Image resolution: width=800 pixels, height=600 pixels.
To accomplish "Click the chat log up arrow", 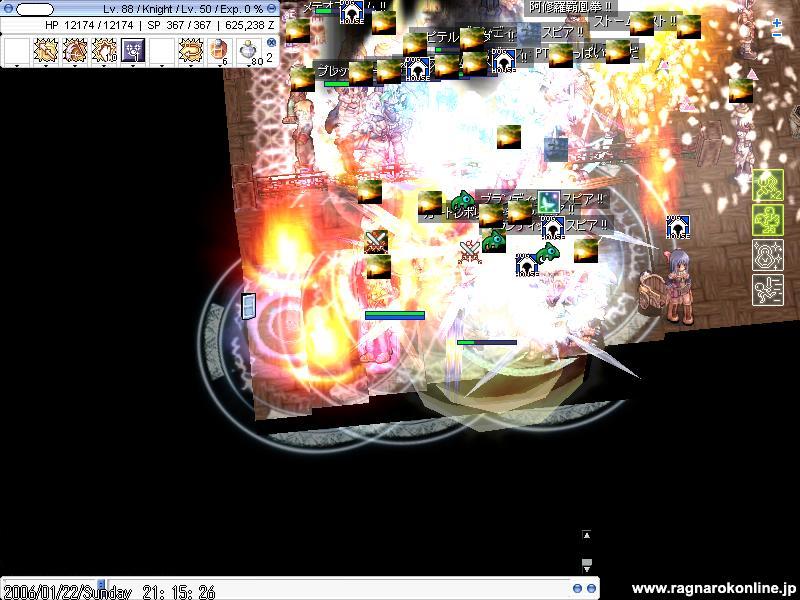I will coord(587,535).
